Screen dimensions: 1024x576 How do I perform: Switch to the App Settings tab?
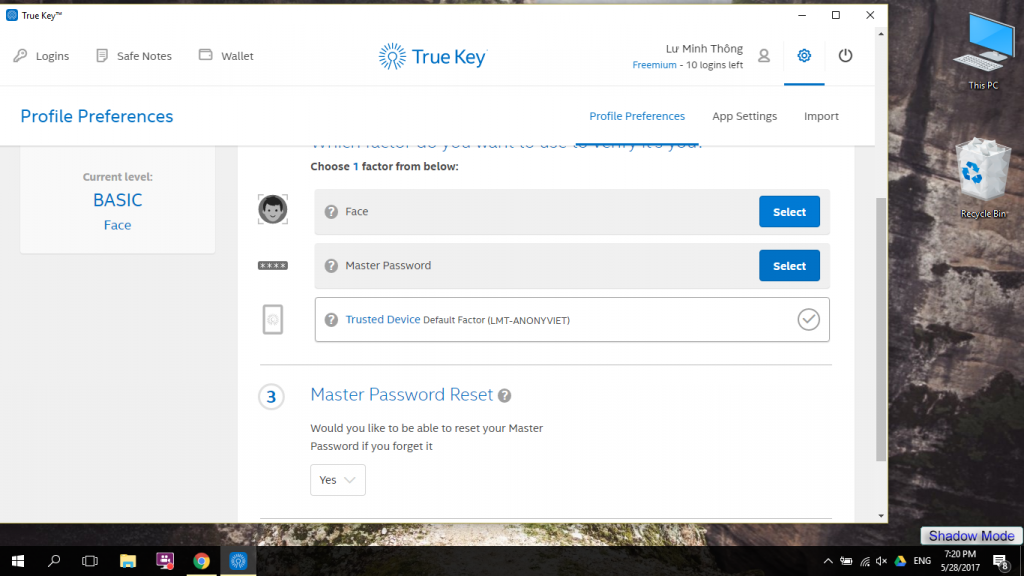click(744, 115)
